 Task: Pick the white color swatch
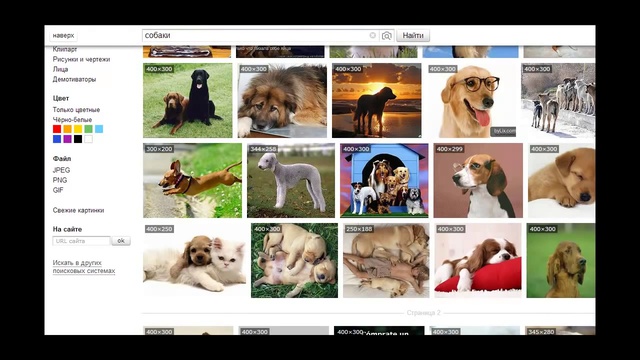[x=89, y=139]
